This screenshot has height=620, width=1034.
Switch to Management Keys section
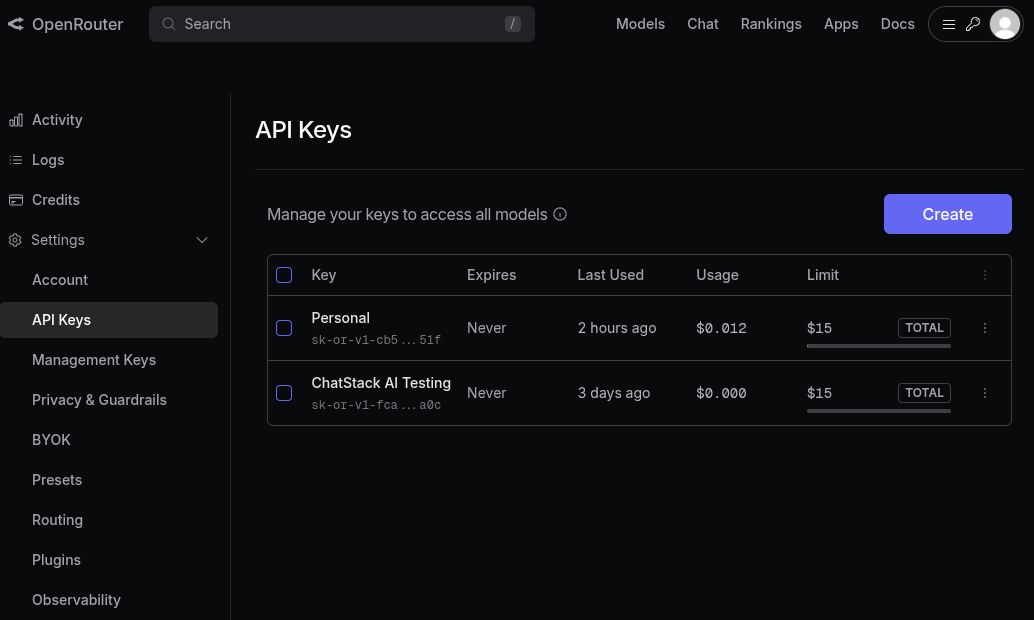click(93, 360)
